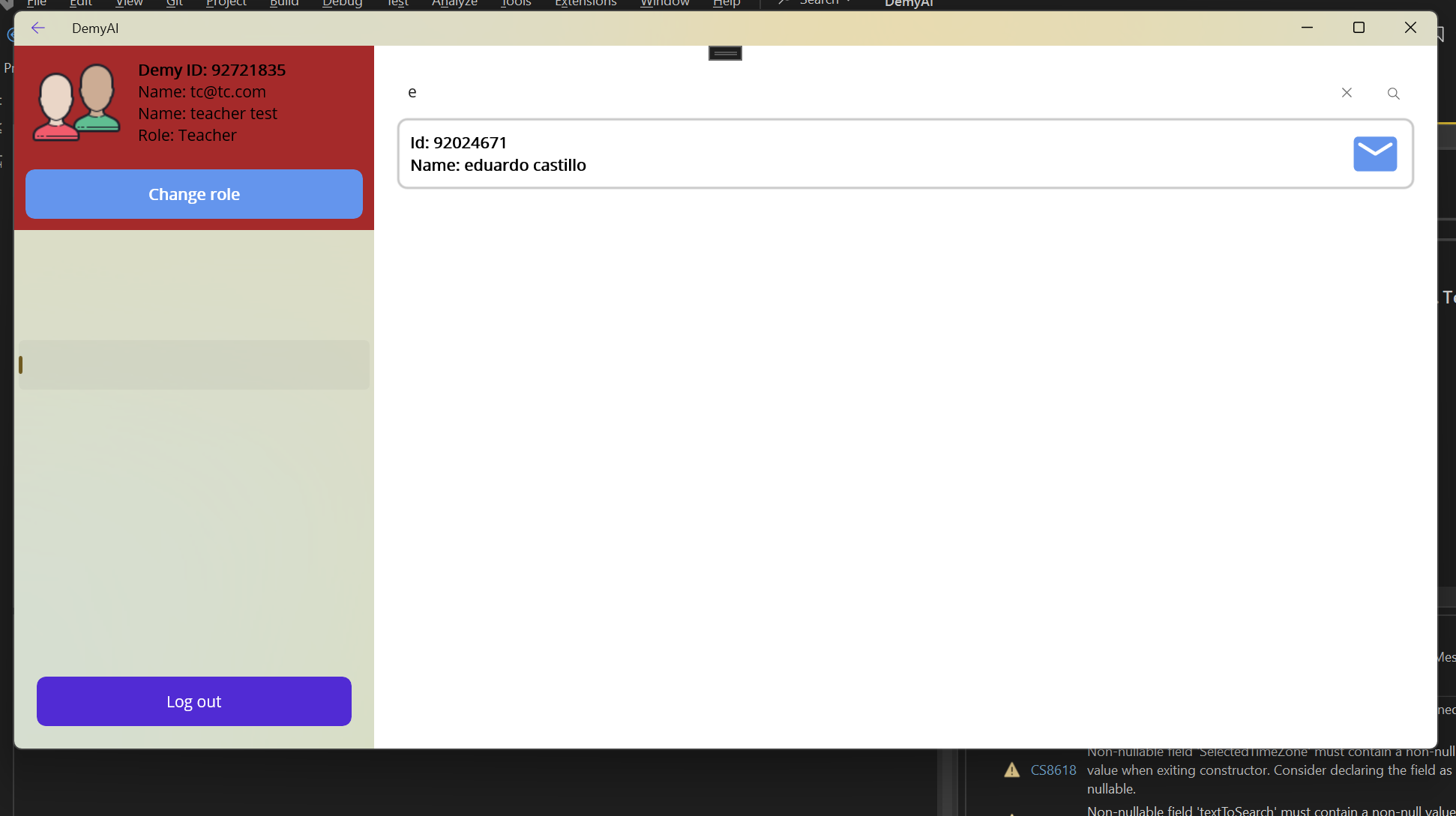
Task: Open the Git menu
Action: tap(174, 3)
